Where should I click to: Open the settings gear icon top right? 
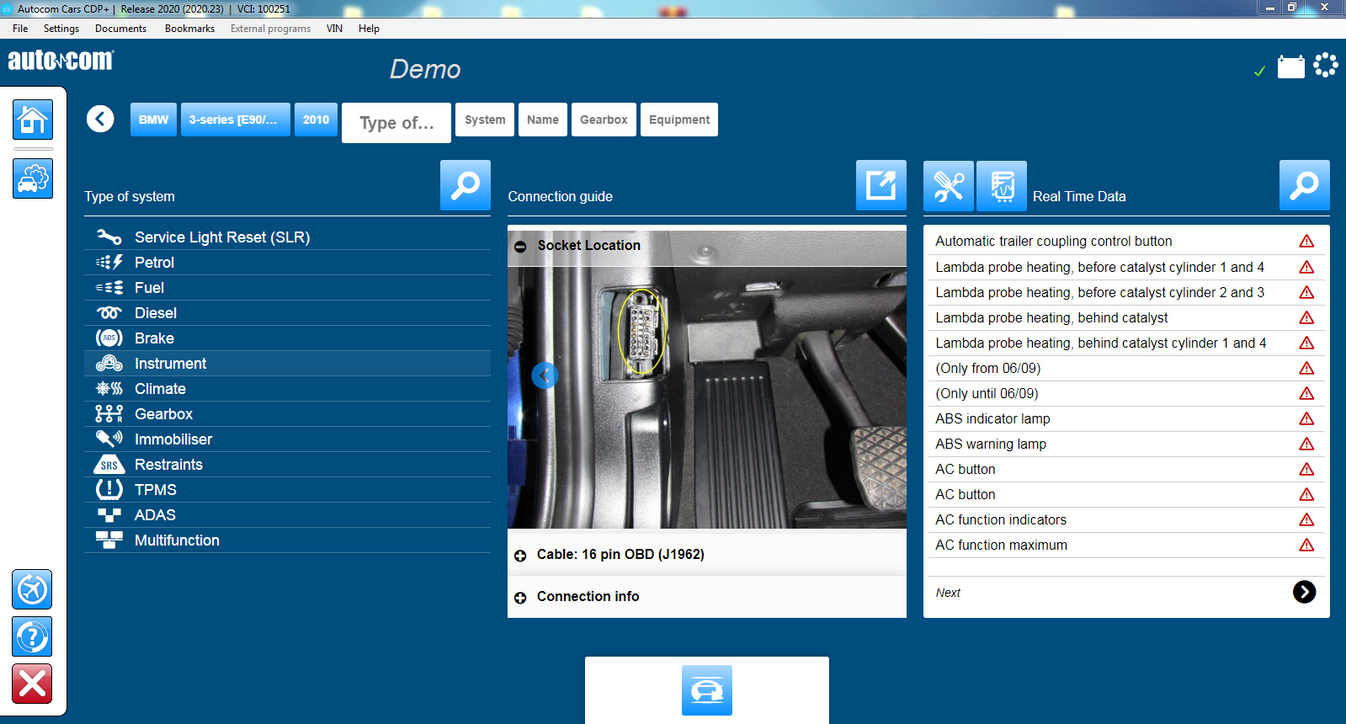pos(1326,64)
